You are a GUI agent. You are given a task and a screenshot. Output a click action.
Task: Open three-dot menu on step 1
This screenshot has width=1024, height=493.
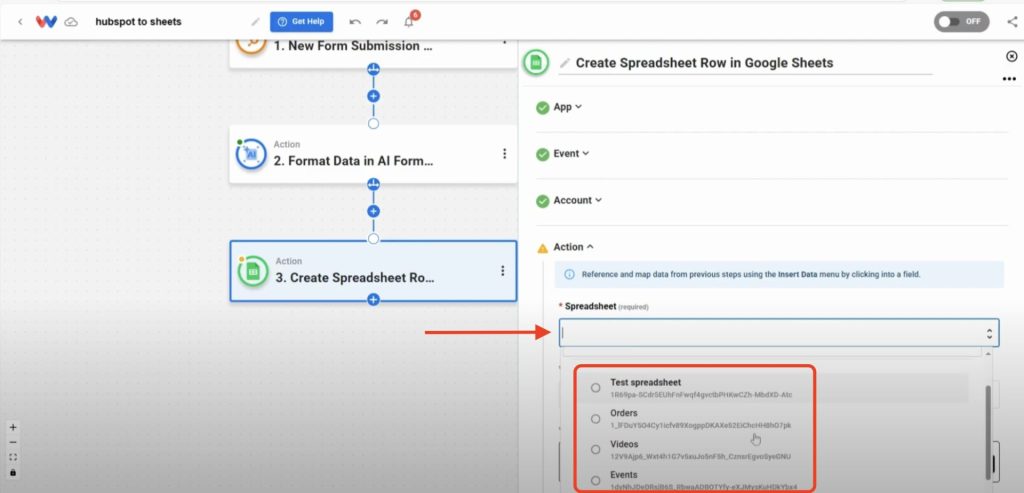504,41
